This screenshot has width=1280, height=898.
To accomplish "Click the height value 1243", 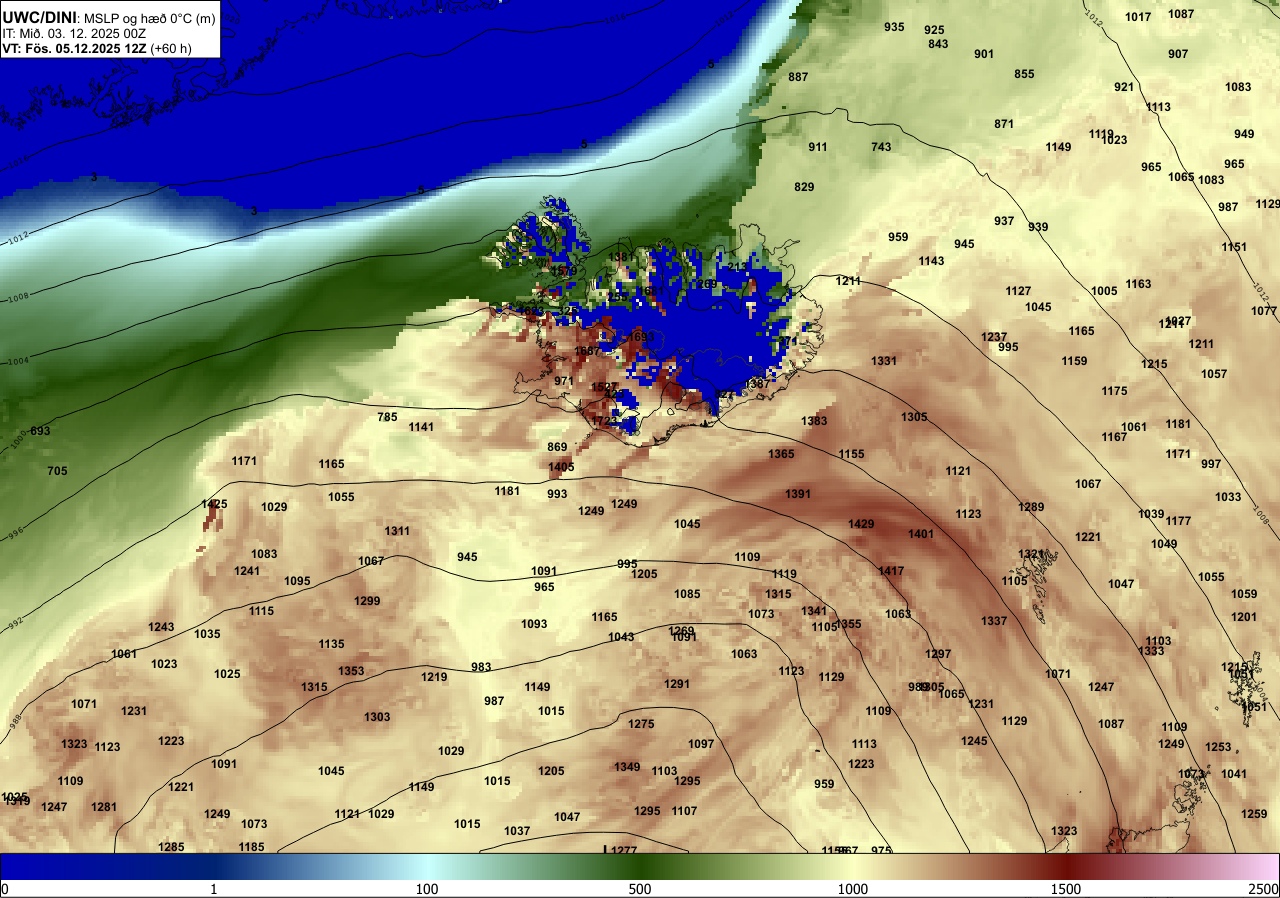I will (161, 627).
